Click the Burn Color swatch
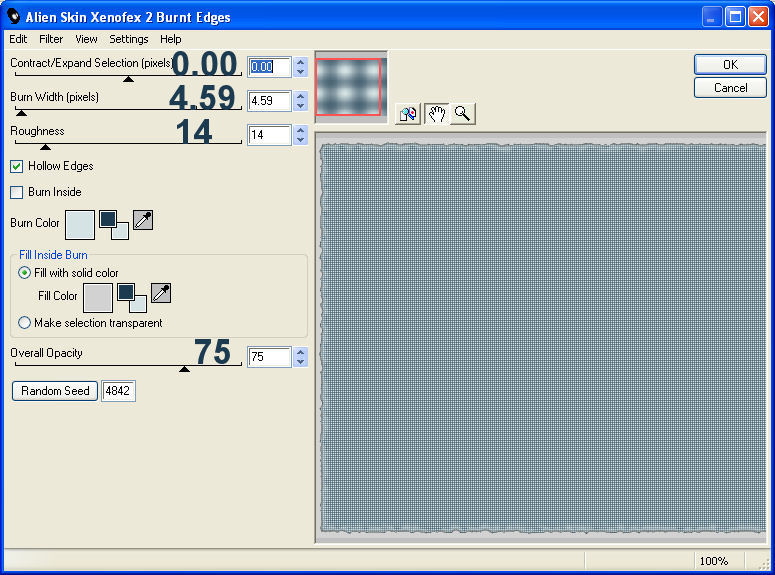The image size is (775, 575). tap(80, 225)
